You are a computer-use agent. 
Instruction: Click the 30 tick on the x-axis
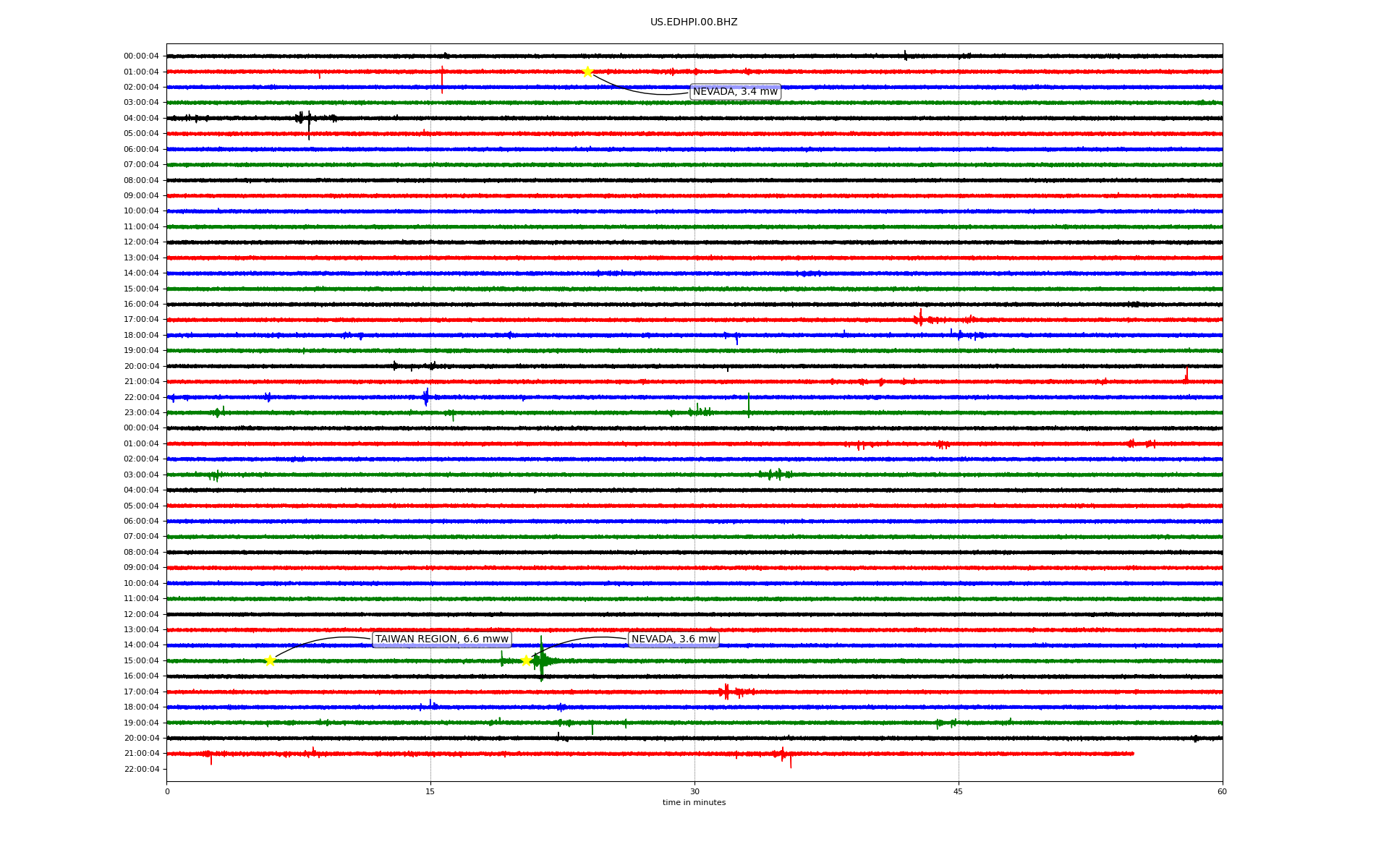coord(694,791)
